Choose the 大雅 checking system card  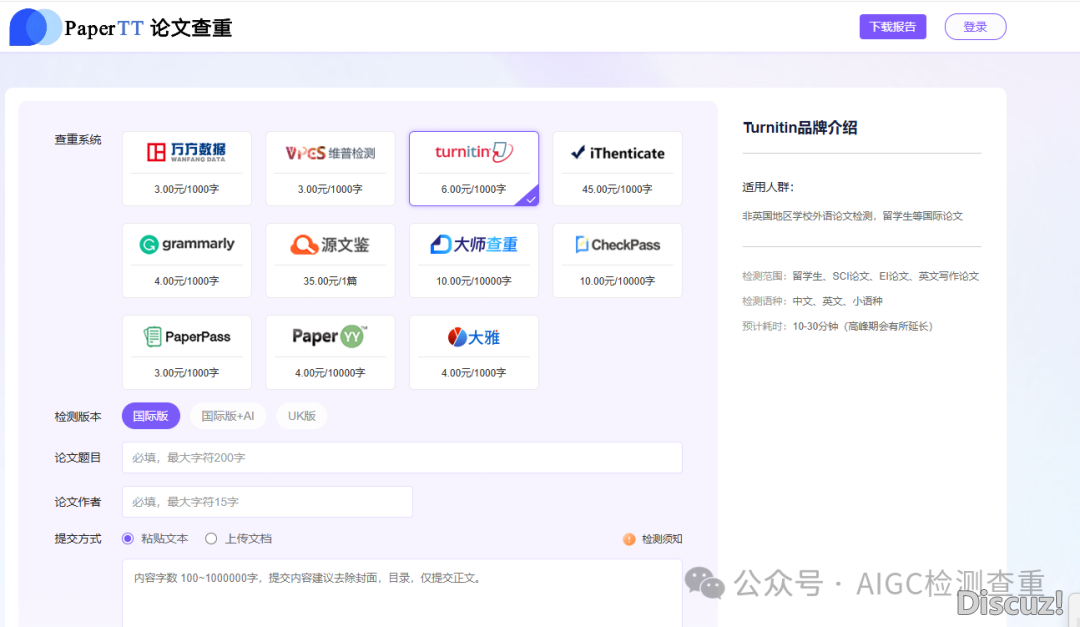click(x=473, y=352)
